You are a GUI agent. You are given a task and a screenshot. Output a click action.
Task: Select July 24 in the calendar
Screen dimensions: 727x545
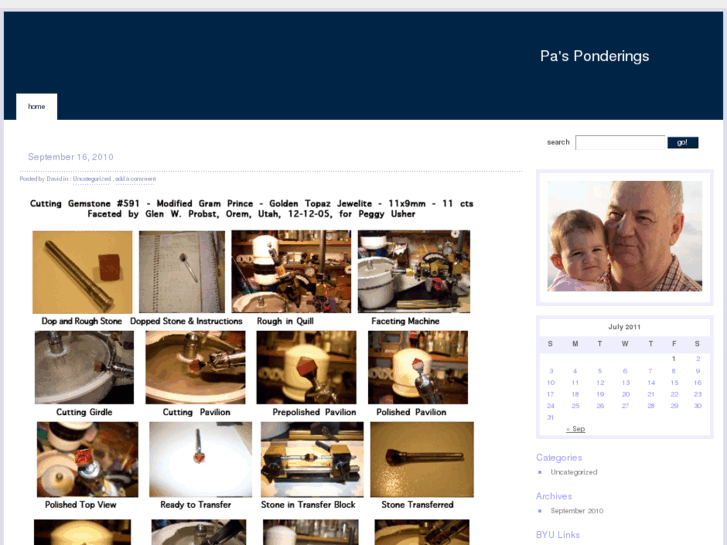click(550, 406)
